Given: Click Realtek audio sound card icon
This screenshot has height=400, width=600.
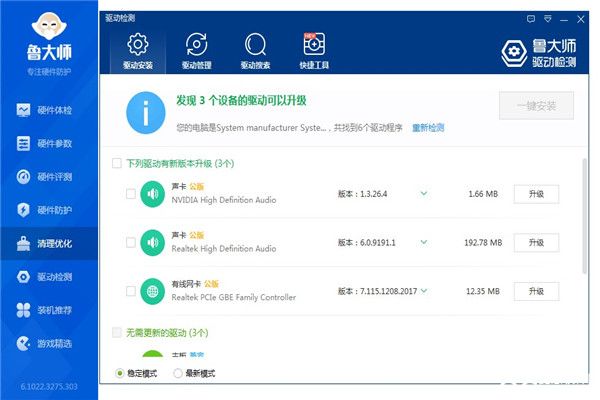Looking at the screenshot, I should pyautogui.click(x=153, y=243).
